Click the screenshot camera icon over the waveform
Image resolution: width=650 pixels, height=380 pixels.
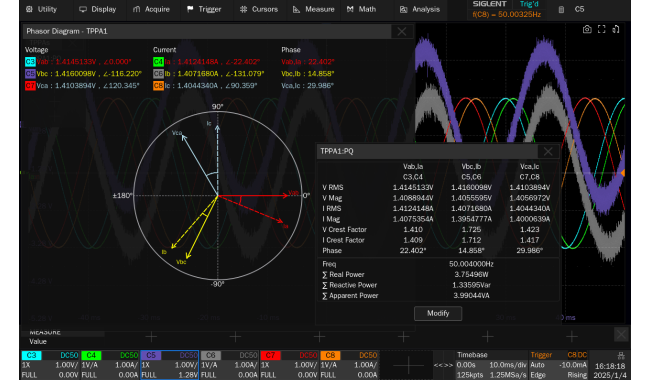click(587, 29)
